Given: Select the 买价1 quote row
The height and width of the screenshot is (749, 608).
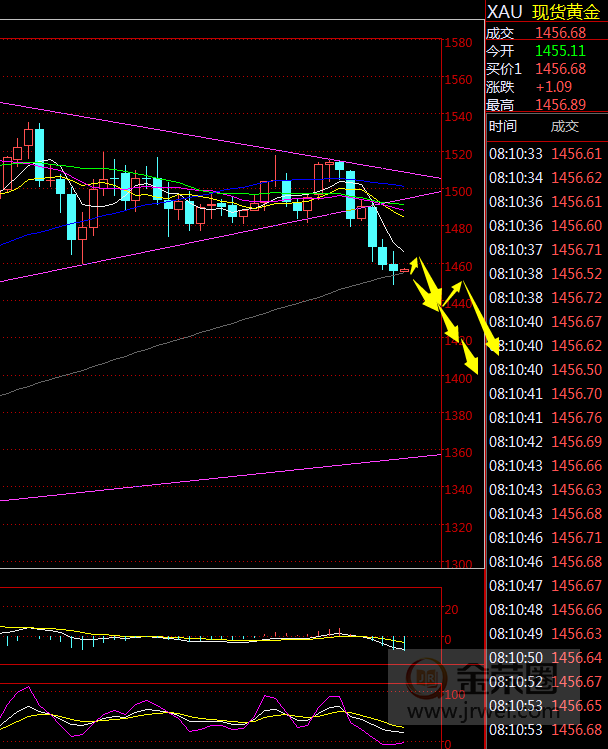Looking at the screenshot, I should pyautogui.click(x=545, y=69).
